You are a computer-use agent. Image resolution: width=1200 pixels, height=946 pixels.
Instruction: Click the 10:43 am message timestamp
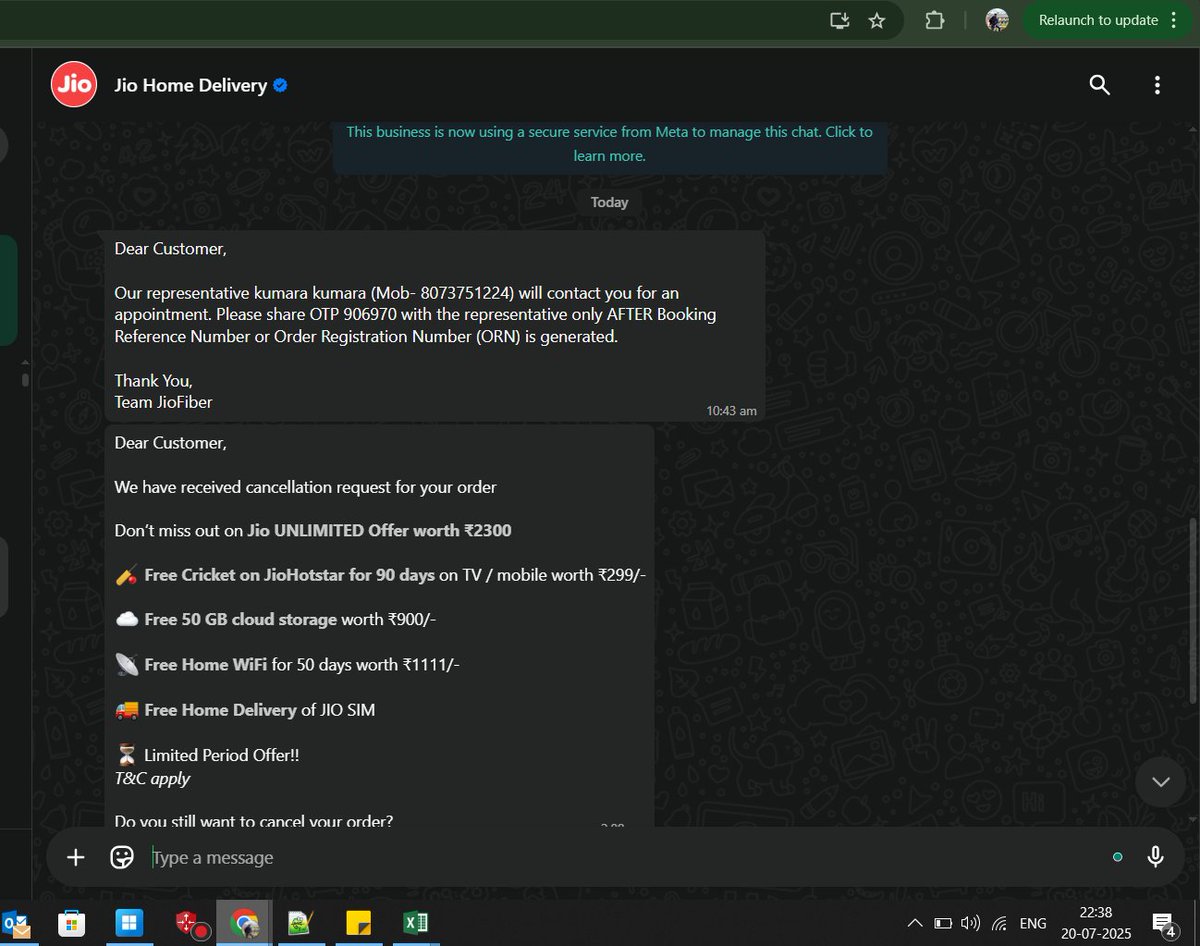(731, 410)
